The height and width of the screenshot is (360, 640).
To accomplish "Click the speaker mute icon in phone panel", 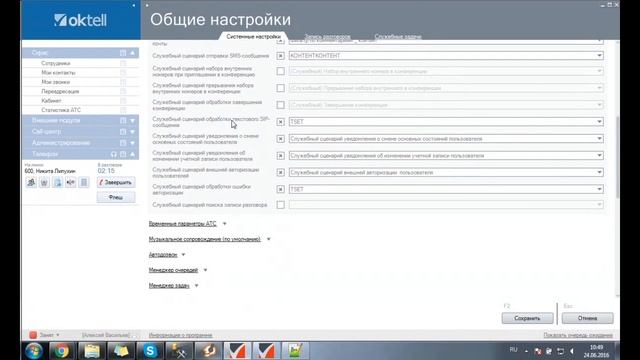I will coord(71,182).
